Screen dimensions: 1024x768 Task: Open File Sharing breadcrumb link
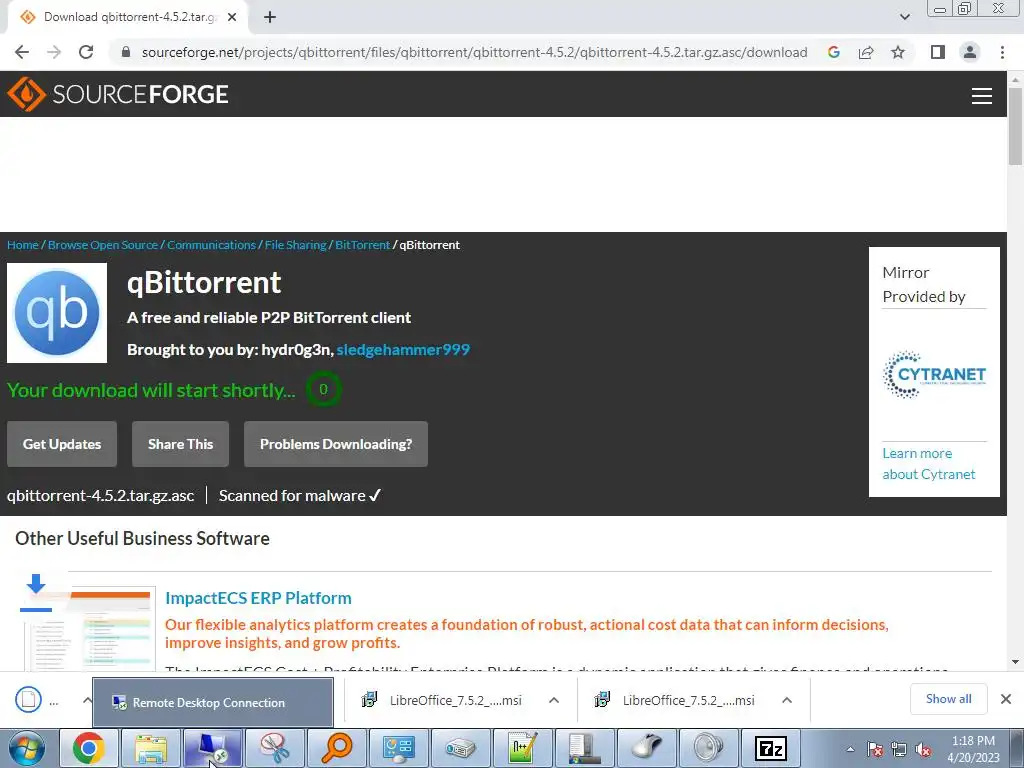point(295,245)
